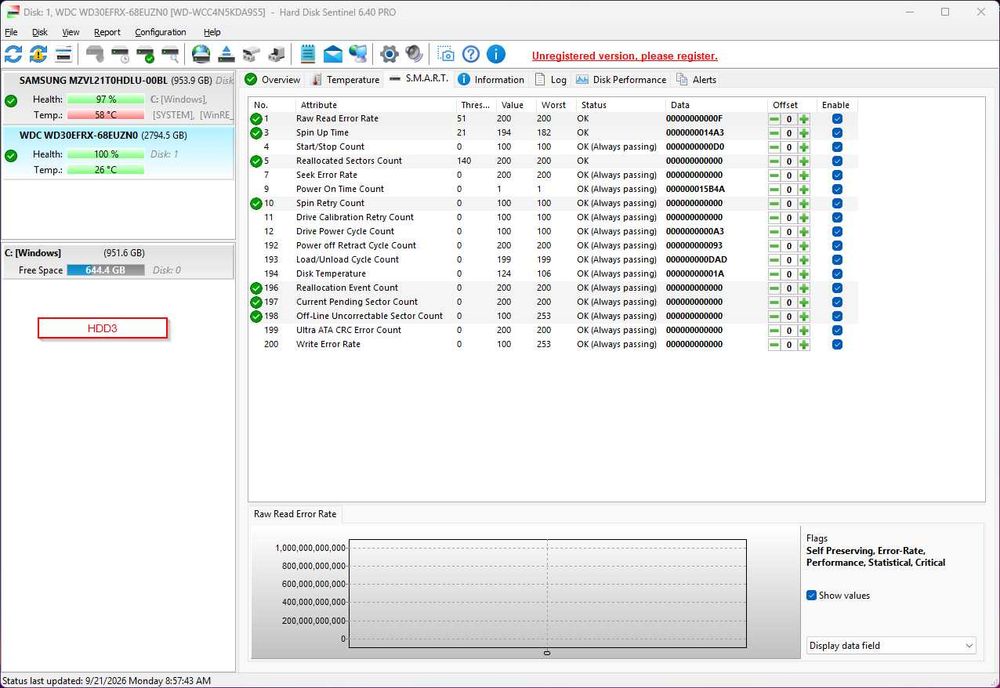Click the disk with magnifying glass icon
This screenshot has height=688, width=1000.
pos(170,54)
